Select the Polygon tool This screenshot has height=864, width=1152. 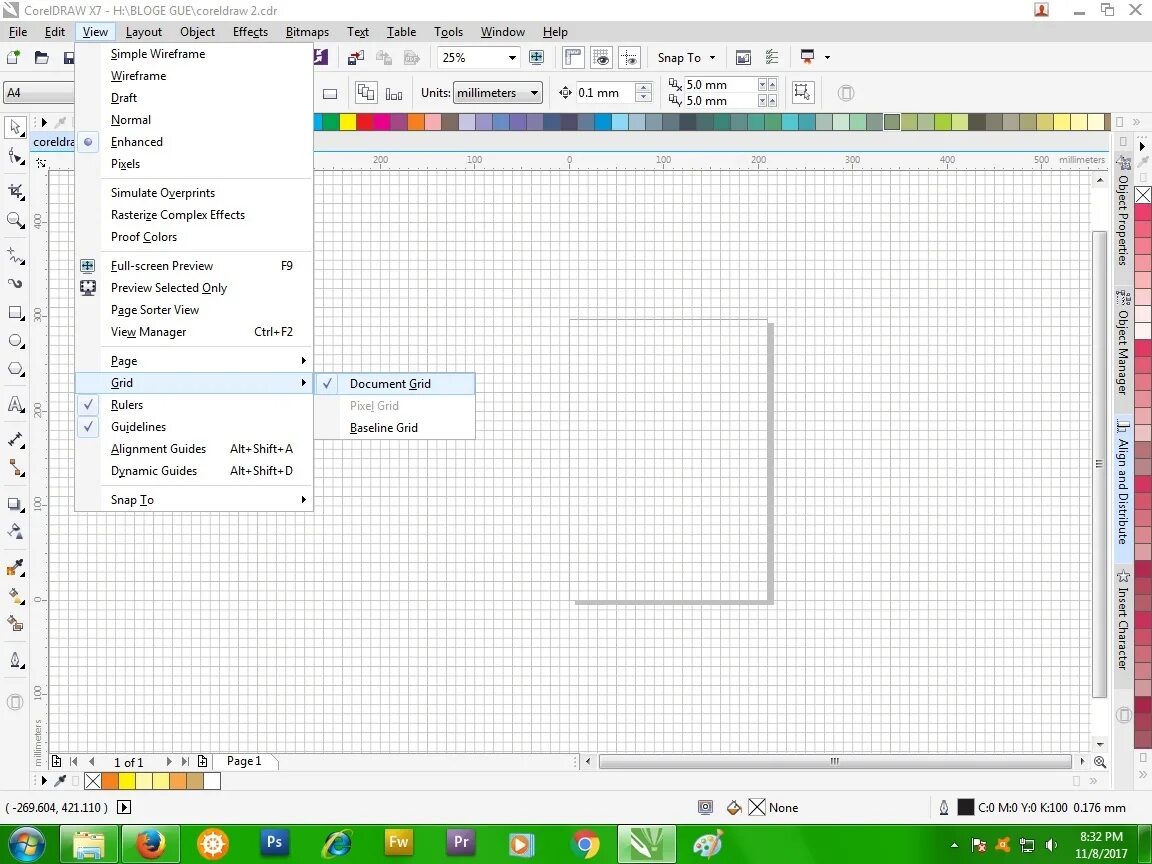[15, 369]
